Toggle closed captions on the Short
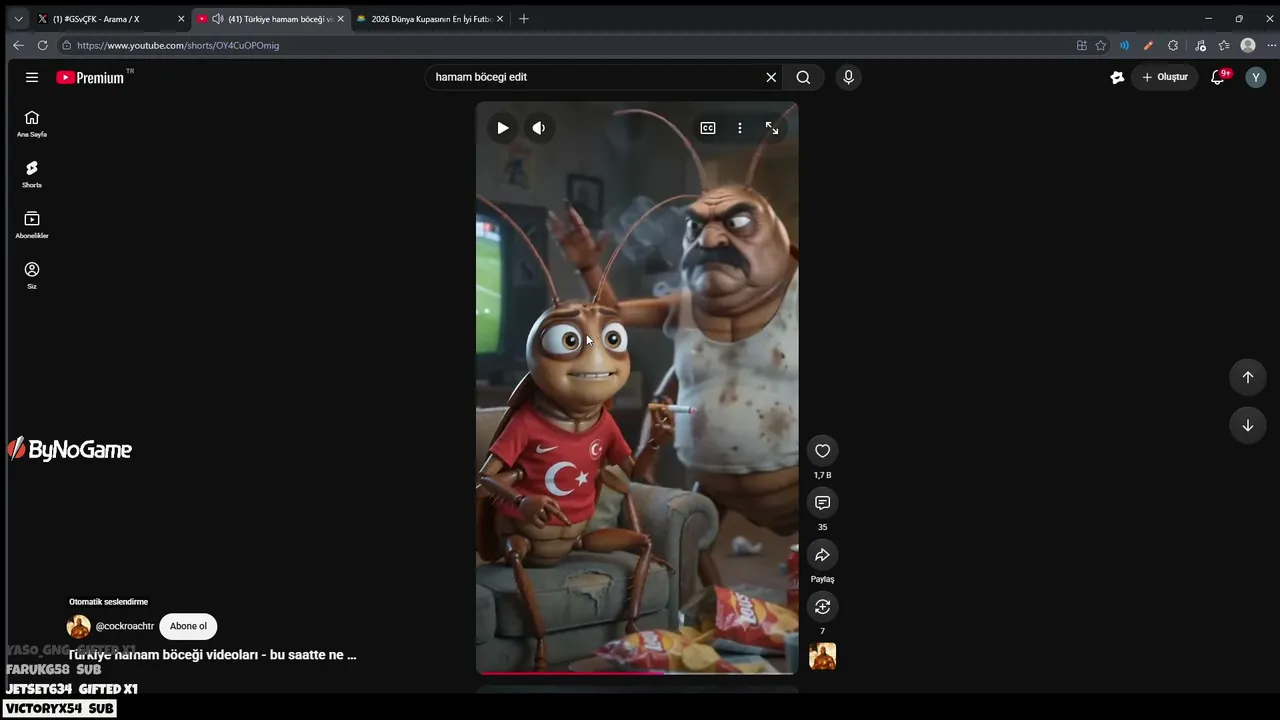Image resolution: width=1280 pixels, height=720 pixels. pyautogui.click(x=708, y=128)
